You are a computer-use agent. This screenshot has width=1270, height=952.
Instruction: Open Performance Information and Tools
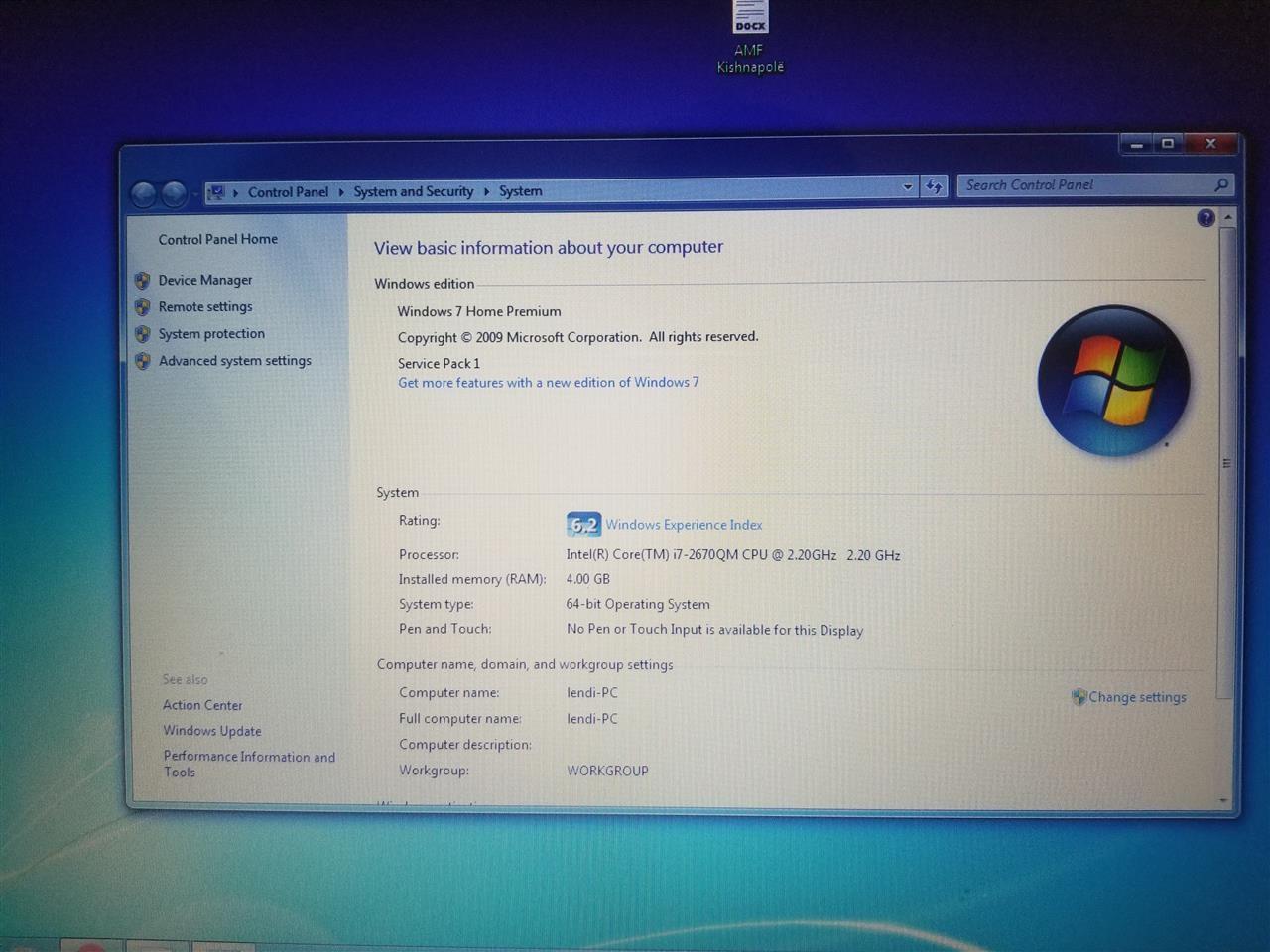(x=249, y=764)
